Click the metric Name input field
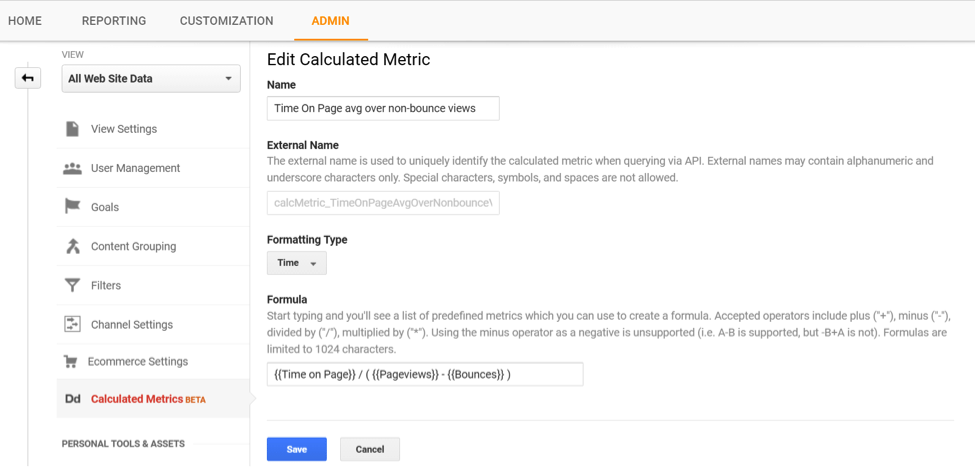975x467 pixels. point(383,108)
